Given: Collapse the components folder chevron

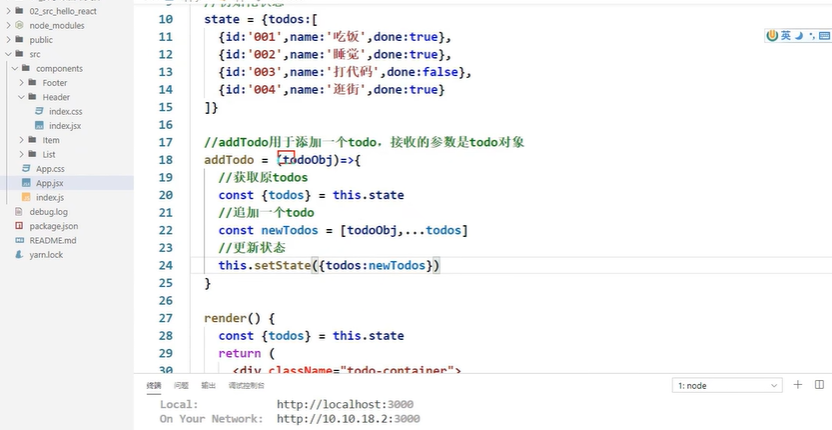Looking at the screenshot, I should pos(15,68).
